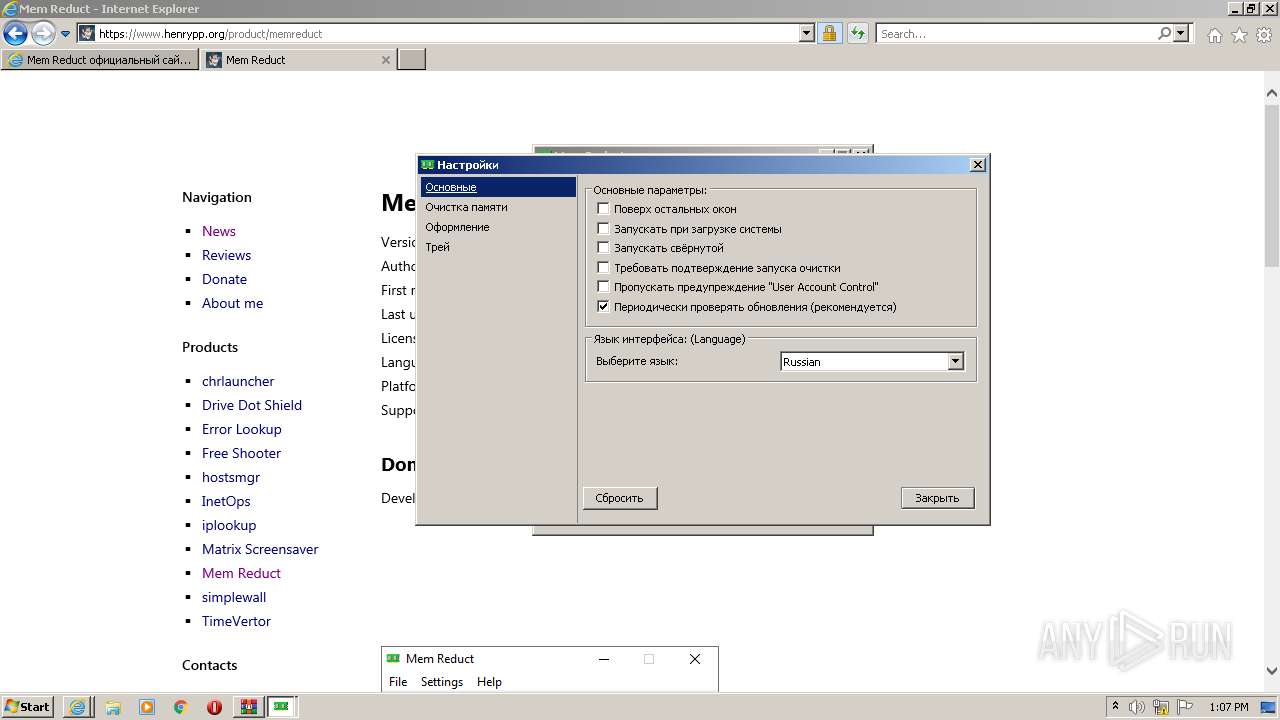The image size is (1280, 720).
Task: Click the 'Сбросить' reset button
Action: 620,498
